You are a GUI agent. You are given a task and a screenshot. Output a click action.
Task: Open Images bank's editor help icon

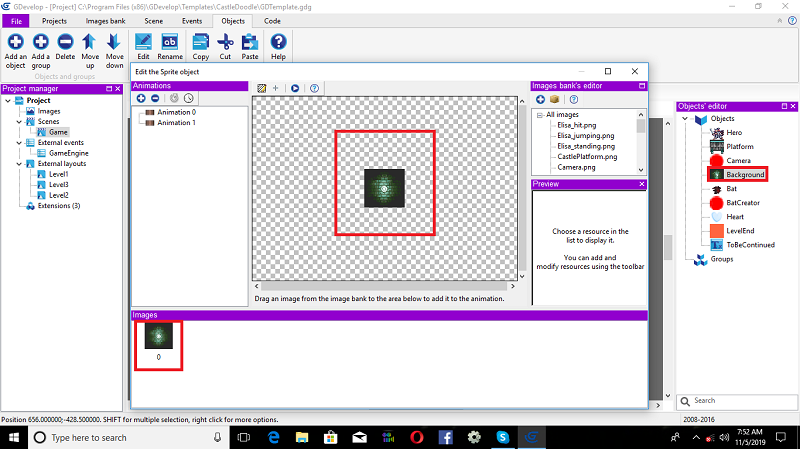tap(574, 99)
